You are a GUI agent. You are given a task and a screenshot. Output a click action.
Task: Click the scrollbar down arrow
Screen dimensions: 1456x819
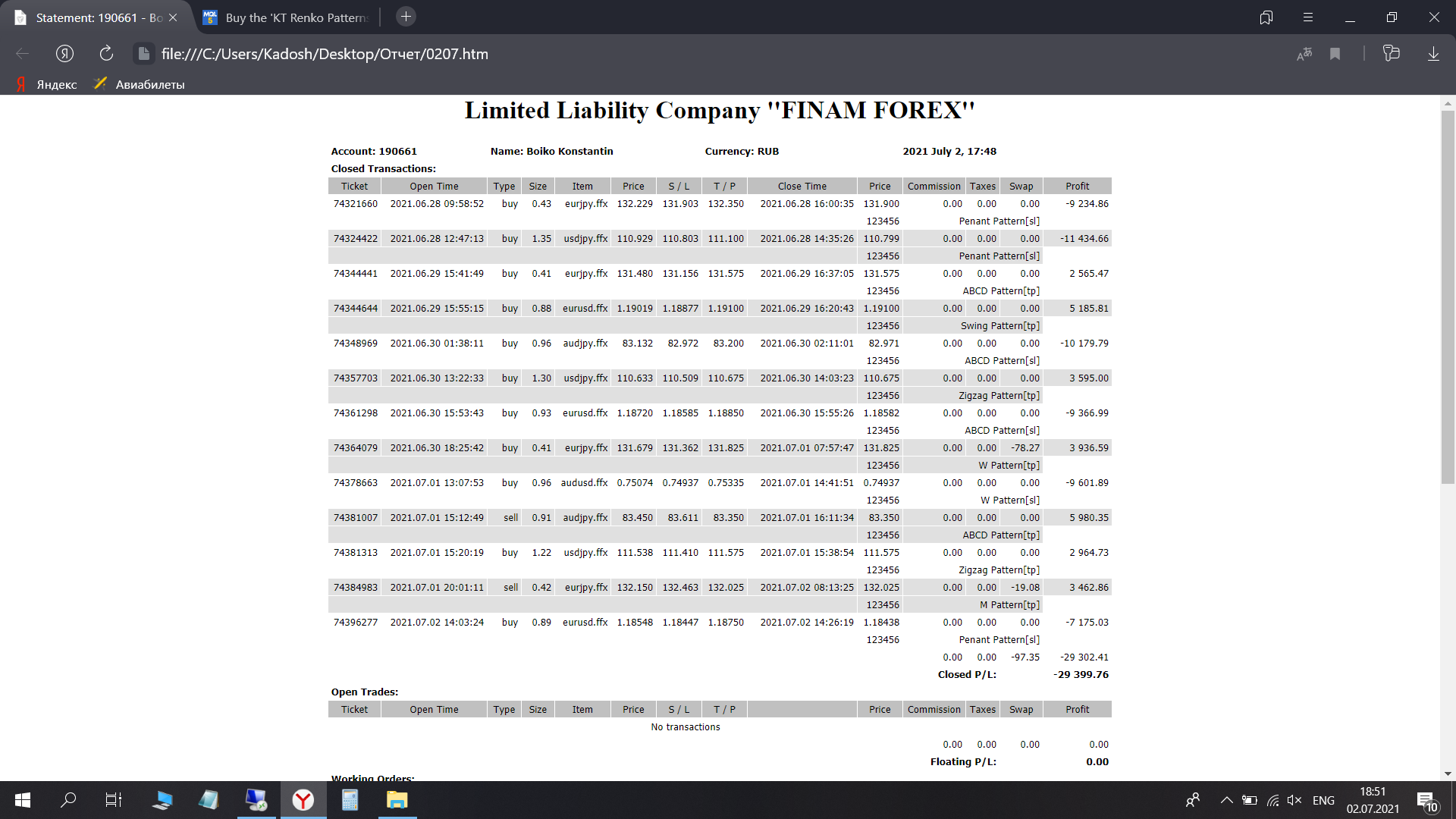[x=1448, y=773]
